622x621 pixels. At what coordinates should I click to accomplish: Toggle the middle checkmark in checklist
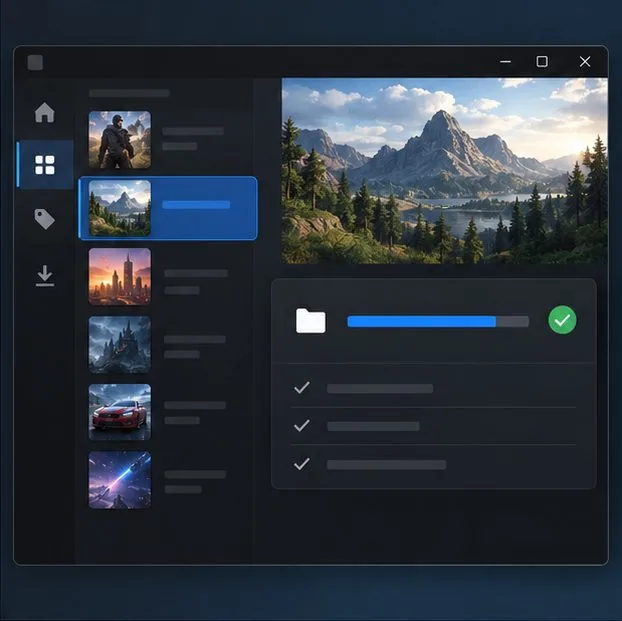pos(302,425)
